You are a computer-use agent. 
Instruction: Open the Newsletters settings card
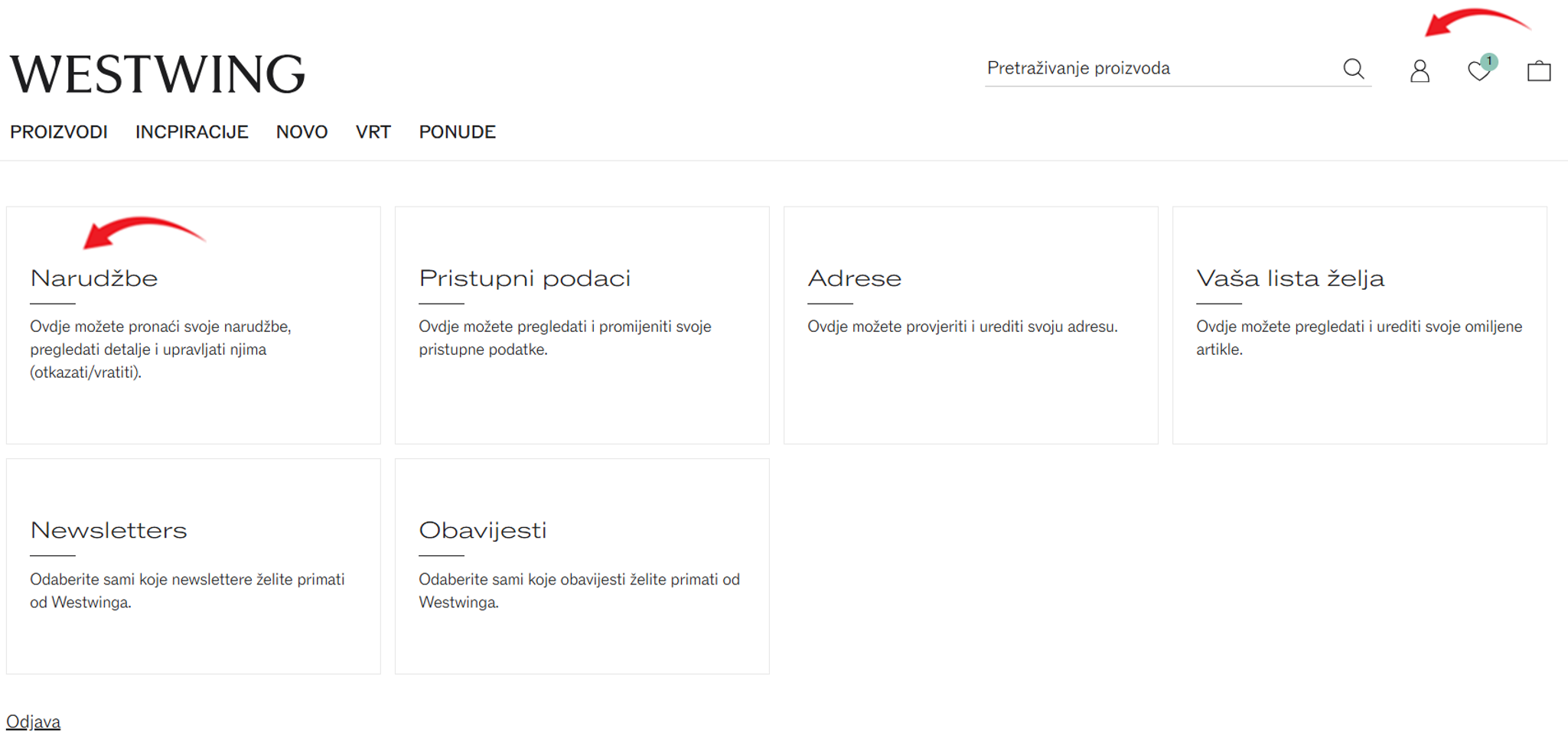[x=194, y=566]
